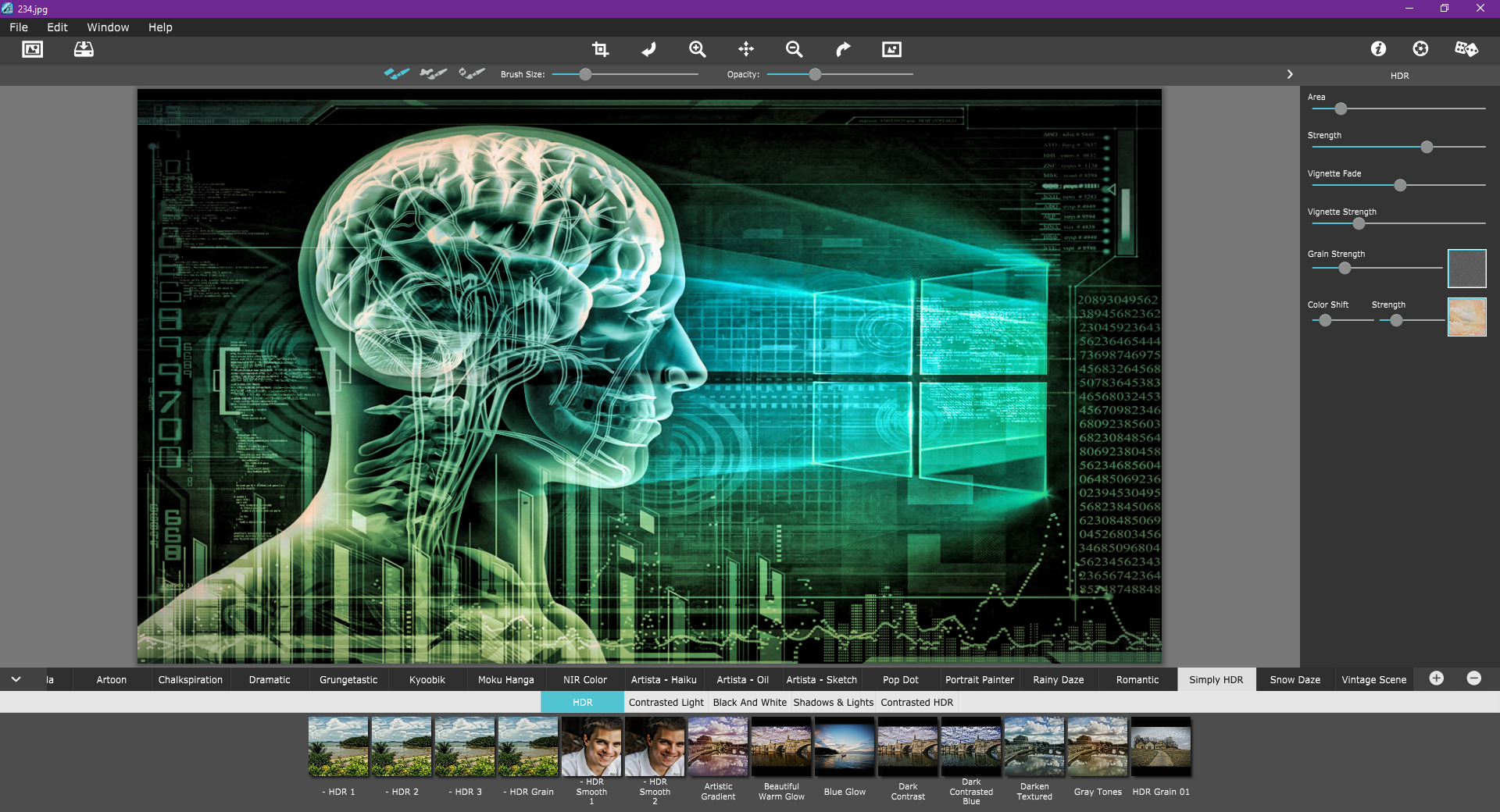The width and height of the screenshot is (1500, 812).
Task: Select the Romantic effect tab
Action: pos(1137,679)
